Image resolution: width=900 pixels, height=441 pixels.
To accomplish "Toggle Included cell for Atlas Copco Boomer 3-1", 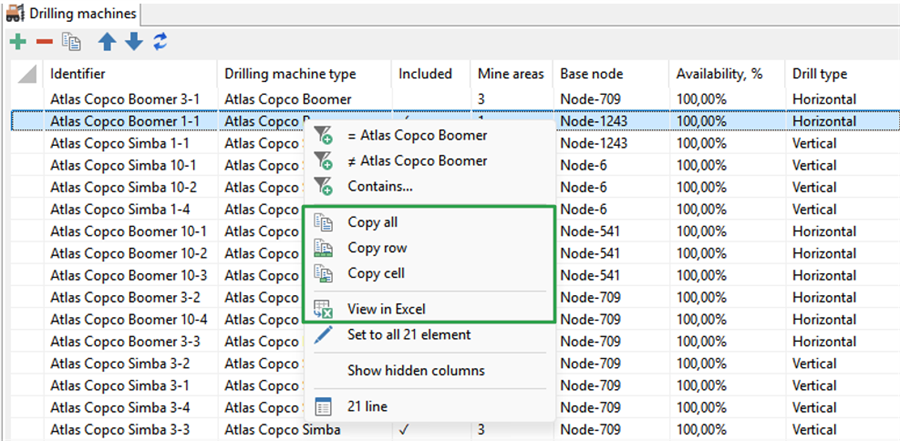I will tap(431, 99).
